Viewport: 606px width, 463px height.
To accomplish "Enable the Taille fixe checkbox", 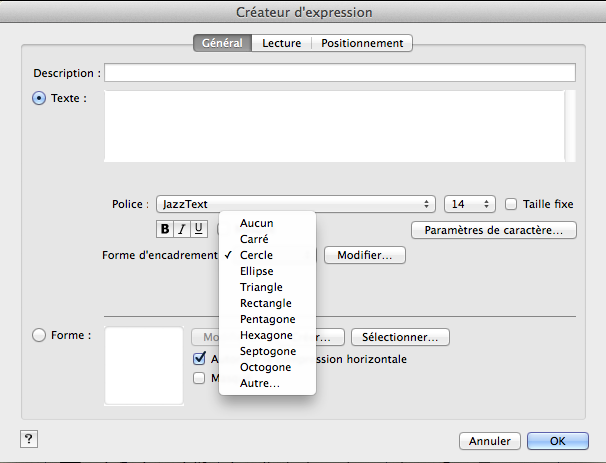I will point(511,204).
